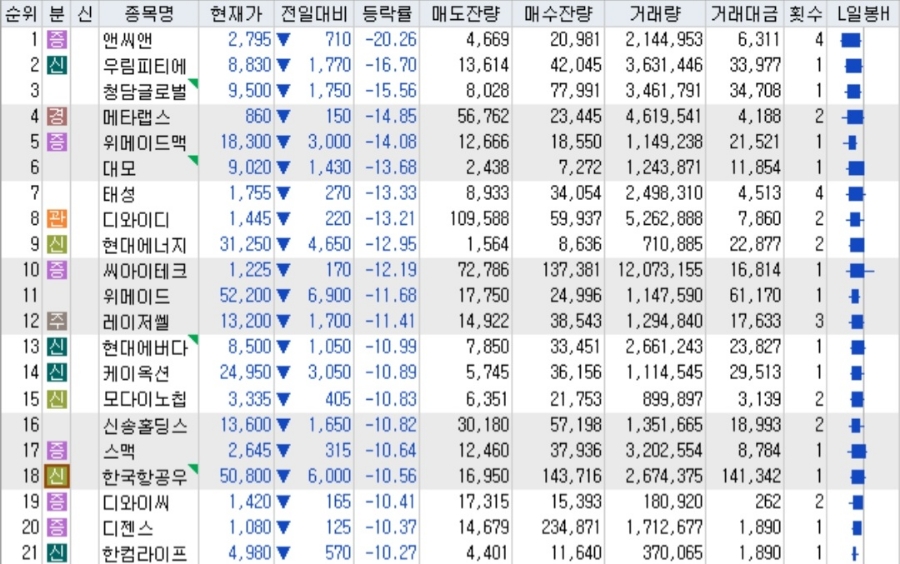
Task: Sort by the 매도잔량 column header
Action: tap(466, 13)
